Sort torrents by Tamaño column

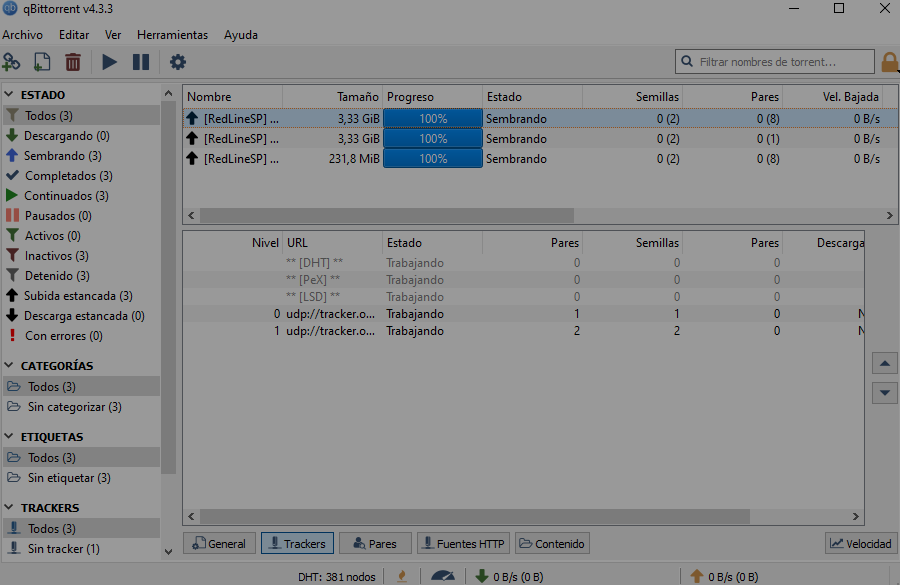[333, 97]
